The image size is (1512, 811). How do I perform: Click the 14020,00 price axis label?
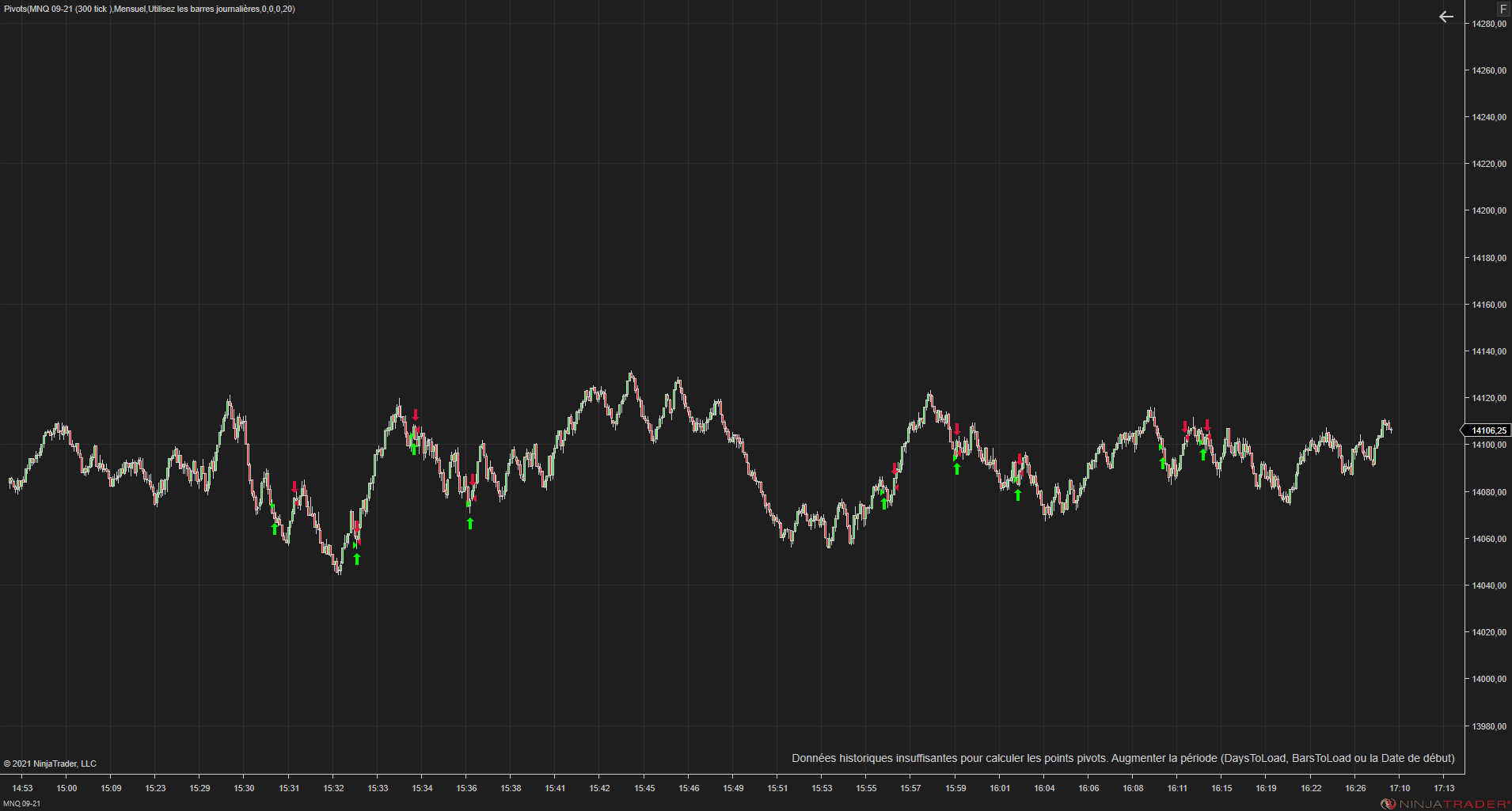tap(1489, 632)
